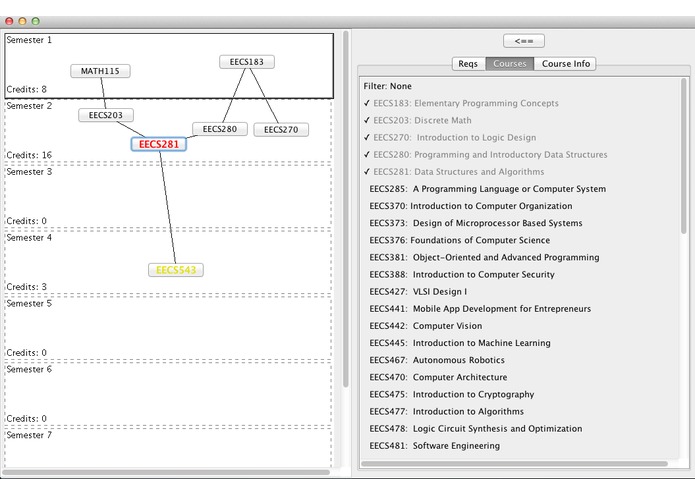This screenshot has width=695, height=494.
Task: Switch to the Reqs tab
Action: click(x=468, y=64)
